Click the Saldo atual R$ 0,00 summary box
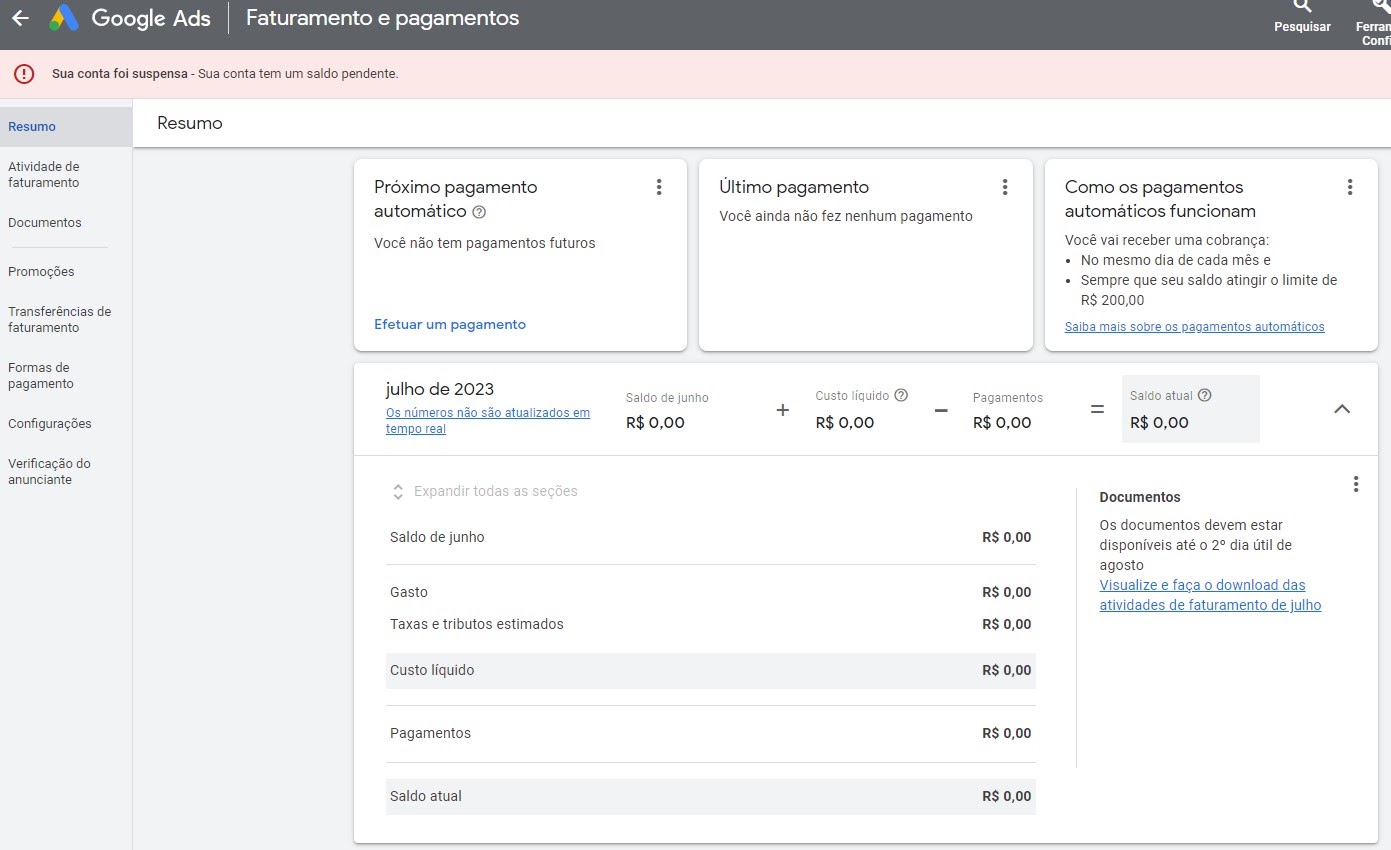 tap(1190, 409)
